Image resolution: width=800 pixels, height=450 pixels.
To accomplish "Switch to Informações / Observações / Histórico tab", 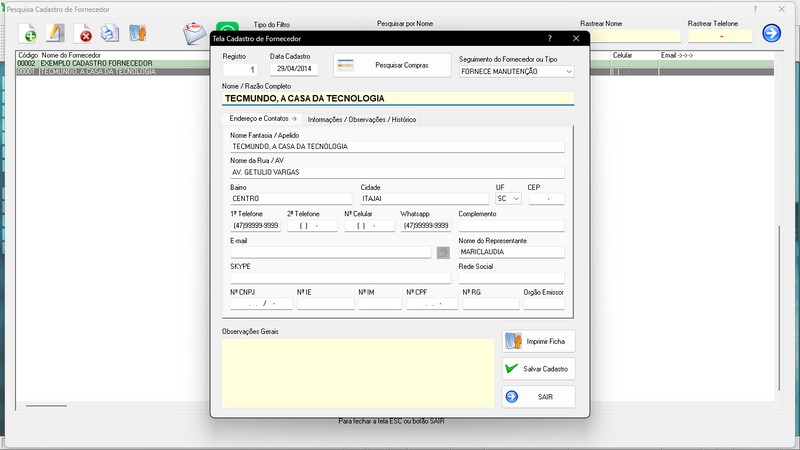I will 362,119.
